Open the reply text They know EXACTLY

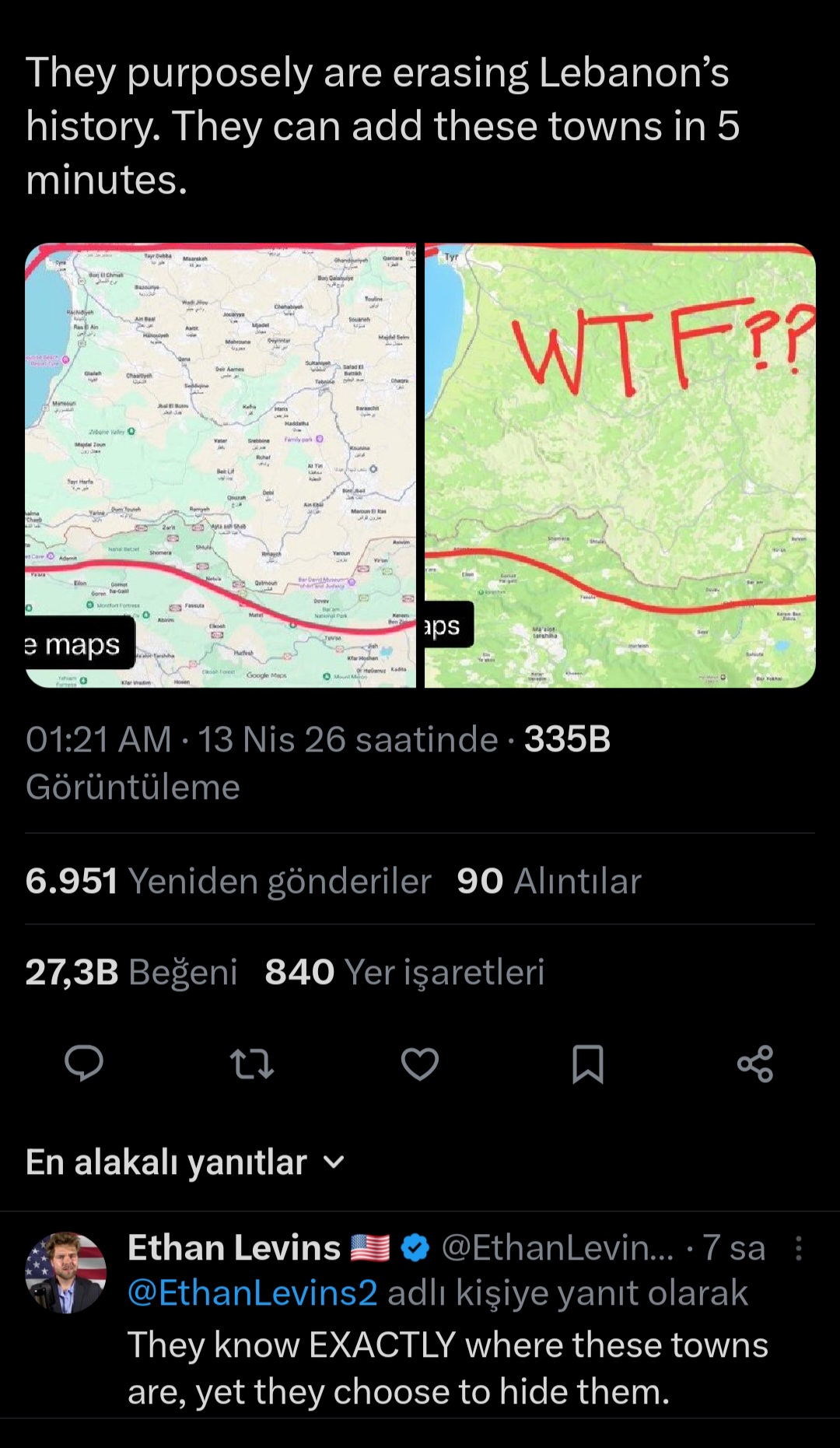click(x=448, y=1368)
